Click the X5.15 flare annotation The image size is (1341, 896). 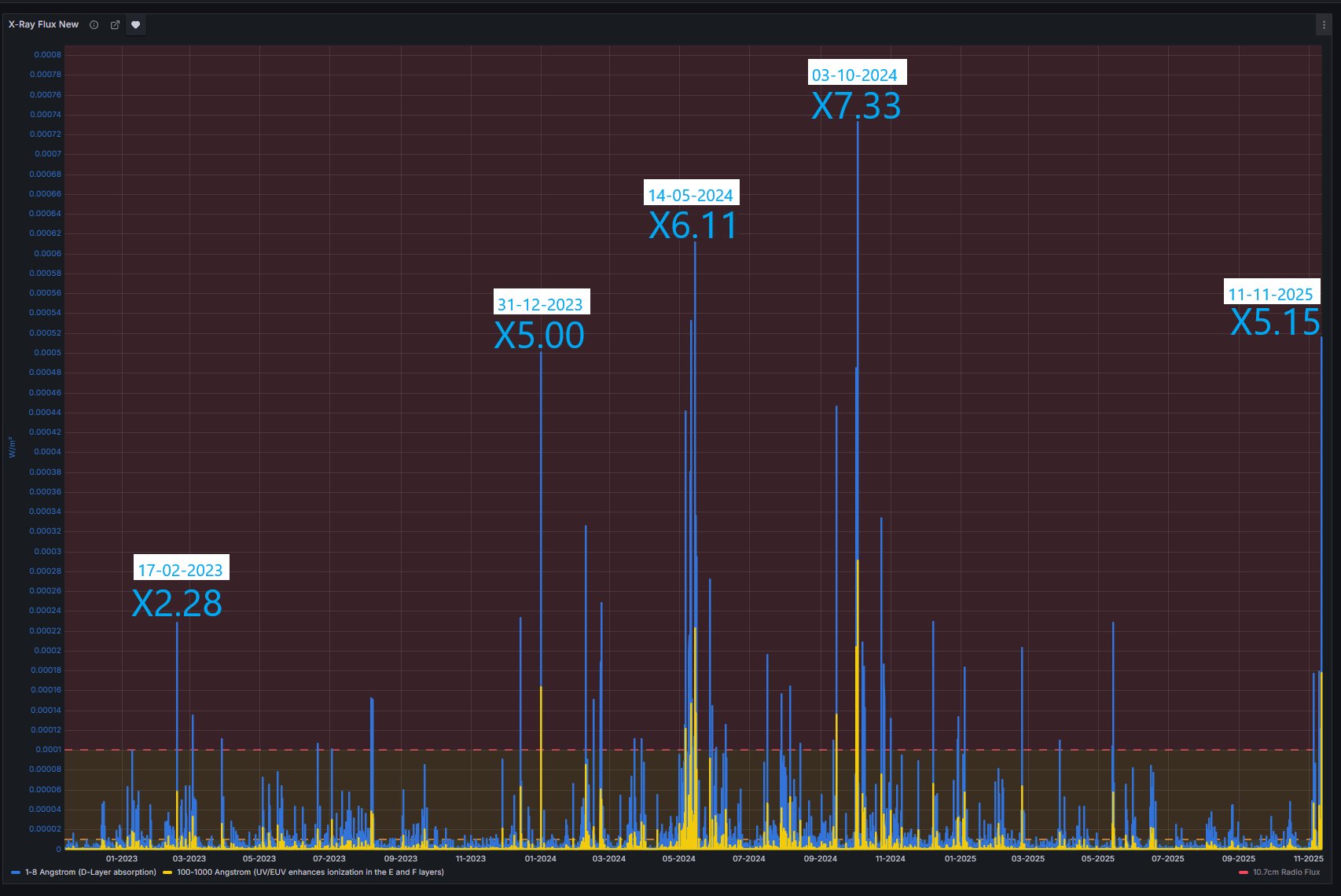[1275, 323]
